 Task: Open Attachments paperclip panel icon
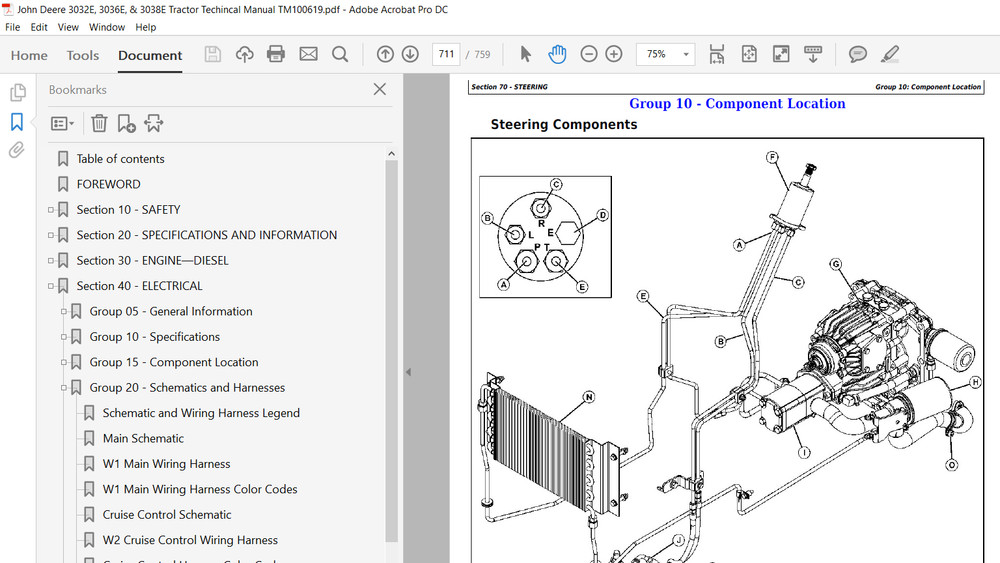pyautogui.click(x=17, y=150)
